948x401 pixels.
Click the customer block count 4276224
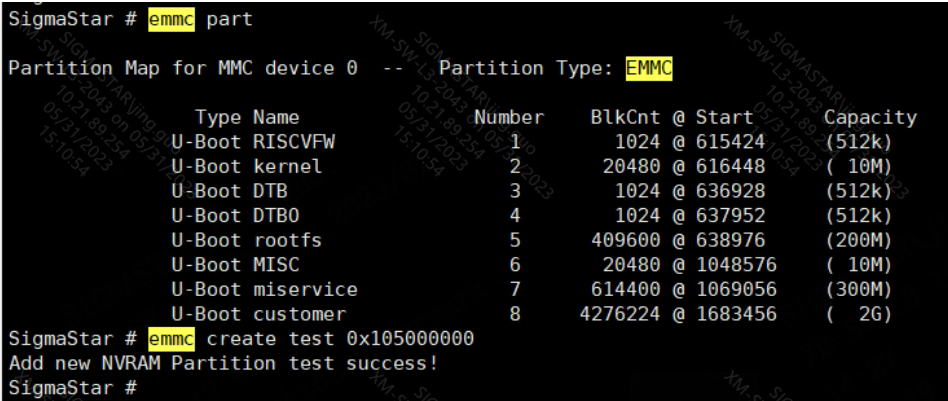pos(619,314)
